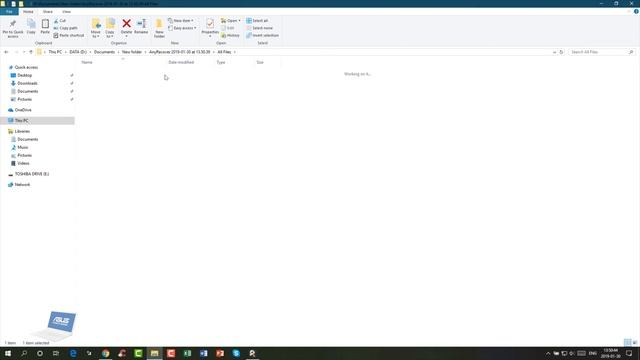640x360 pixels.
Task: Select Videos under Libraries
Action: click(x=23, y=163)
